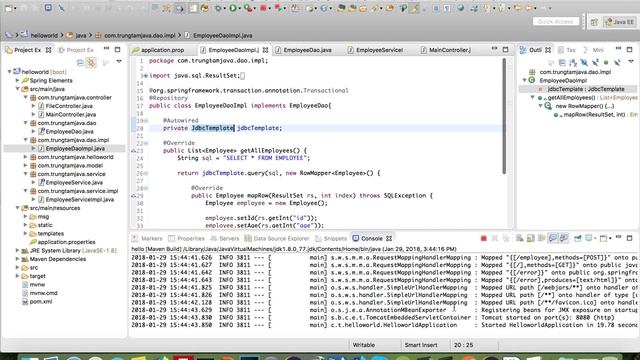The image size is (640, 360).
Task: Open the New file wizard icon
Action: coord(9,8)
